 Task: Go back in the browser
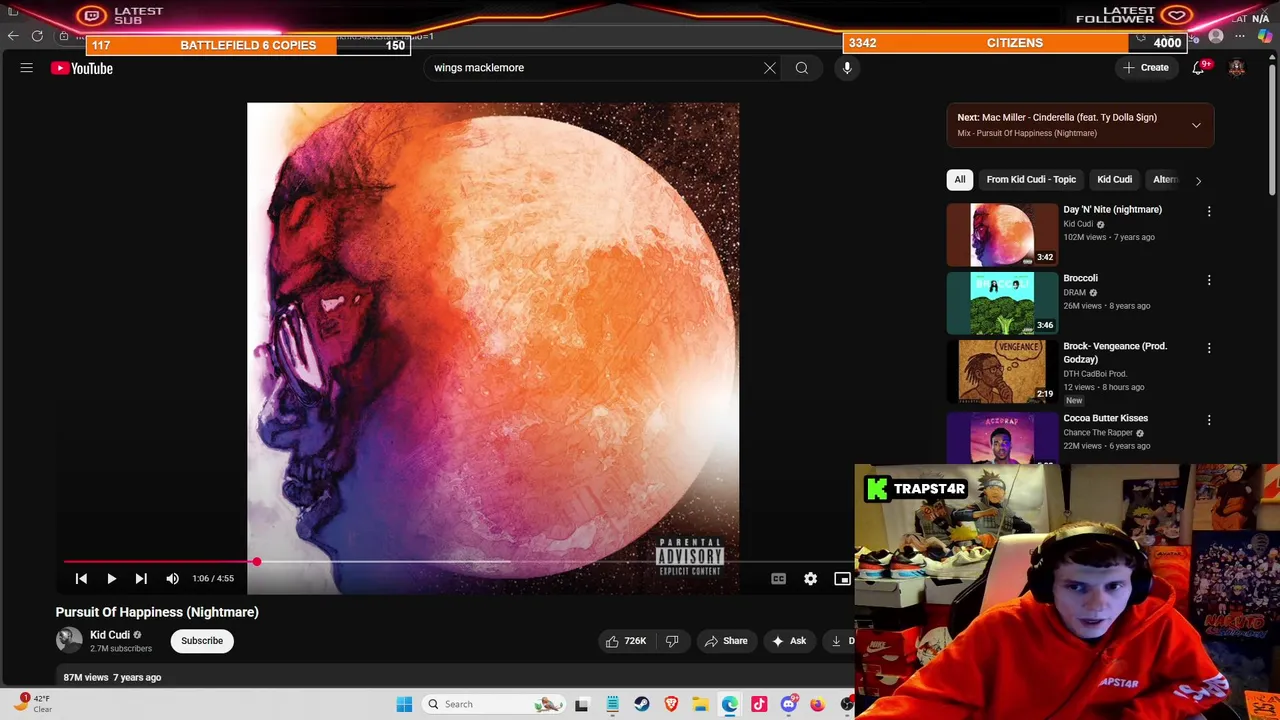click(x=13, y=36)
